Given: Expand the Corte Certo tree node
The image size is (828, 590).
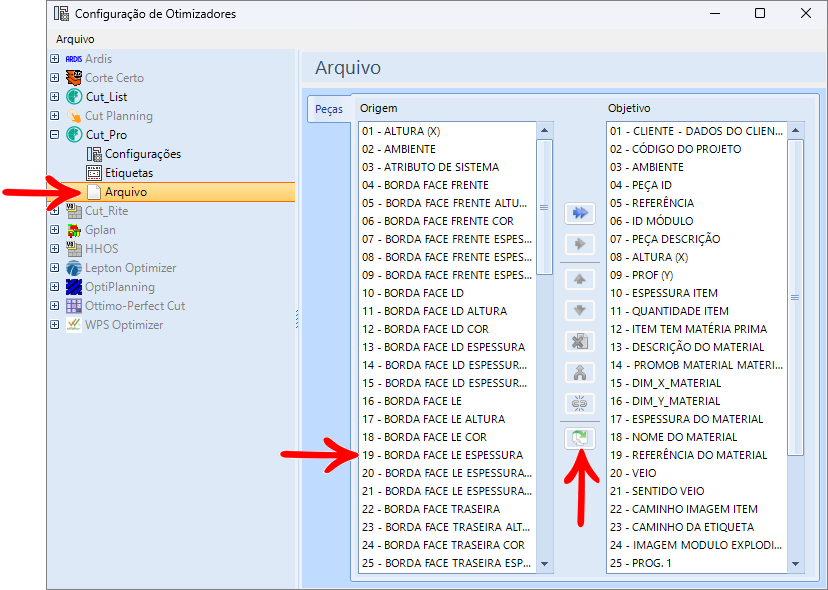Looking at the screenshot, I should click(x=54, y=78).
